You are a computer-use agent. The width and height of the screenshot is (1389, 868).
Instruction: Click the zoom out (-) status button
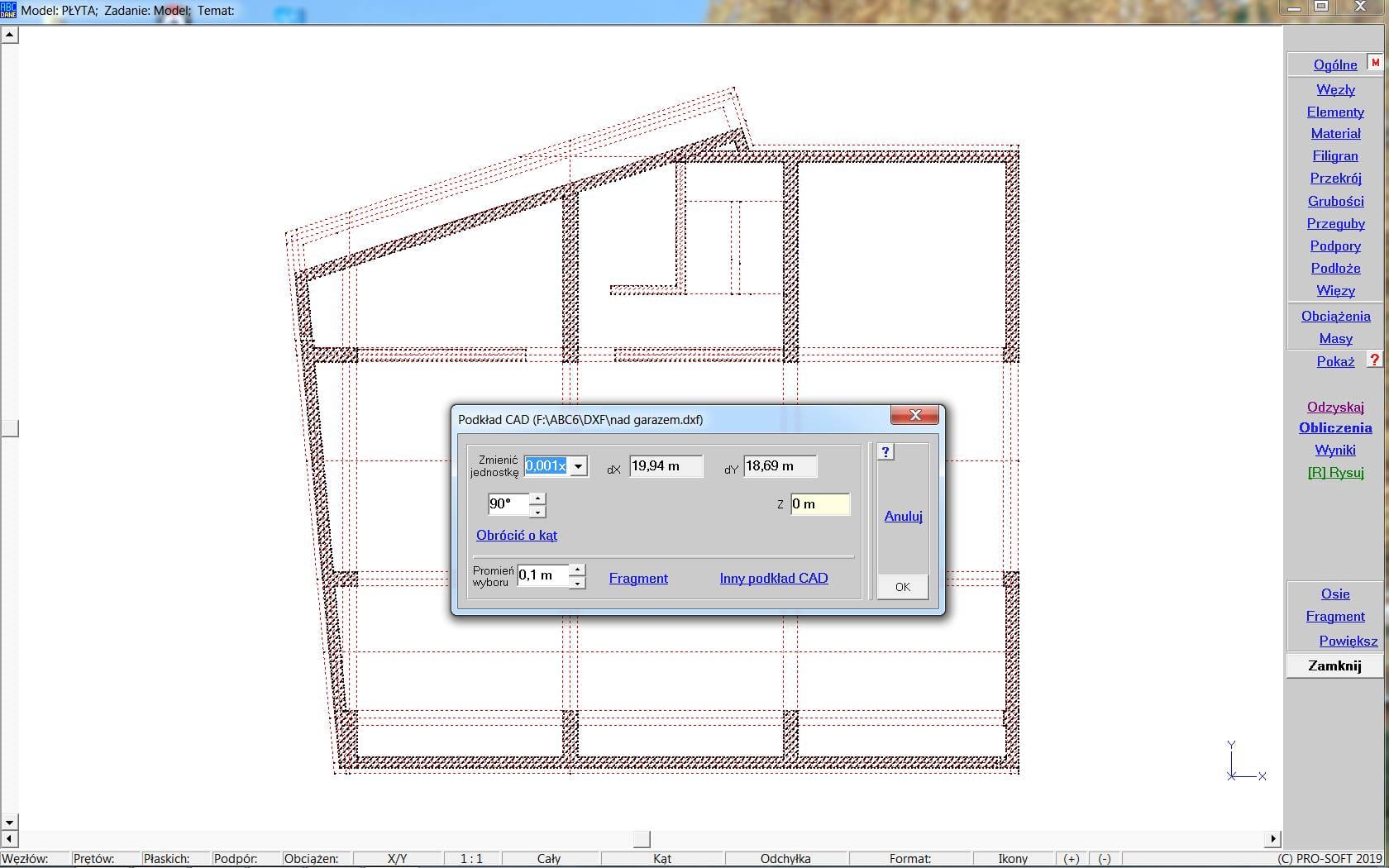(1105, 859)
